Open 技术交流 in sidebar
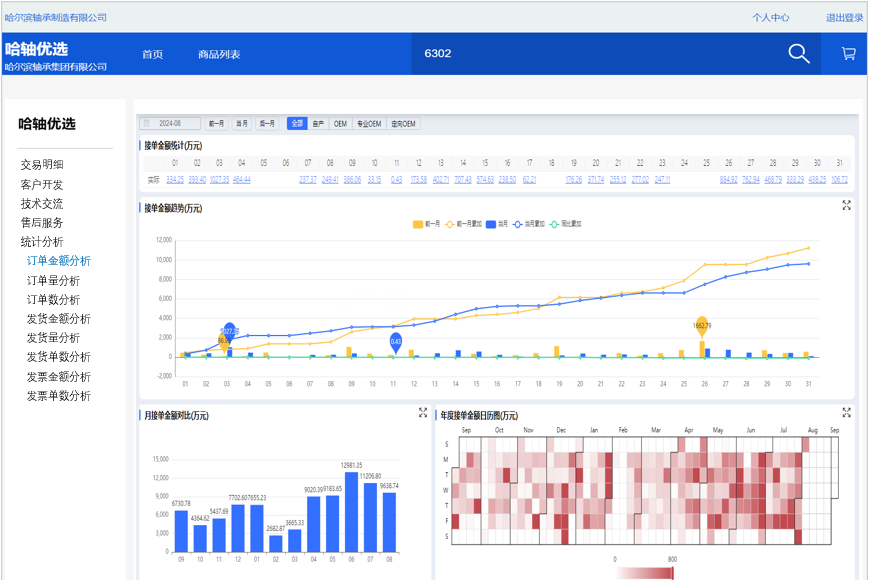This screenshot has height=580, width=870. (x=42, y=204)
